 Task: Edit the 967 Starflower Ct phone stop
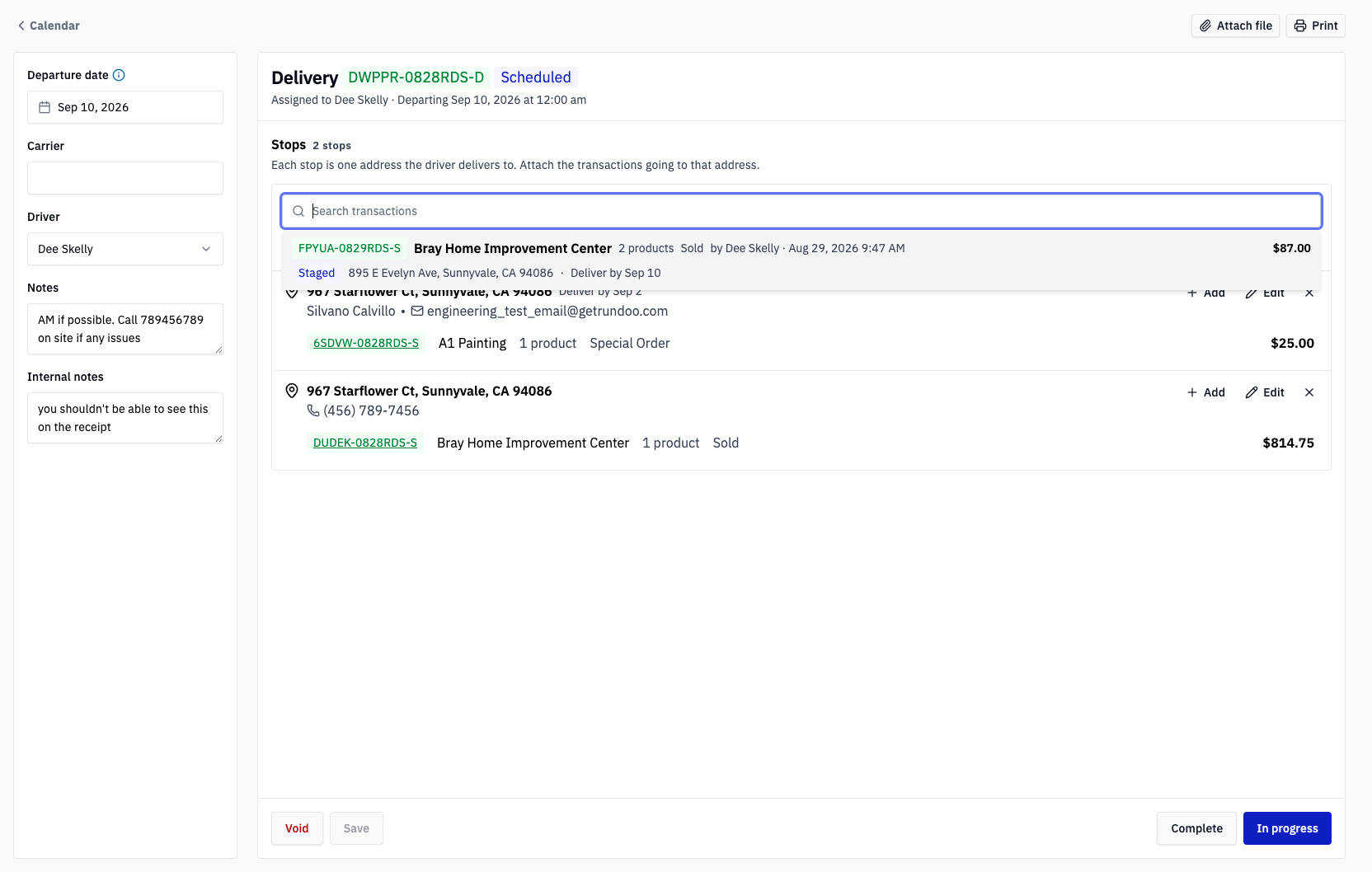(1265, 392)
